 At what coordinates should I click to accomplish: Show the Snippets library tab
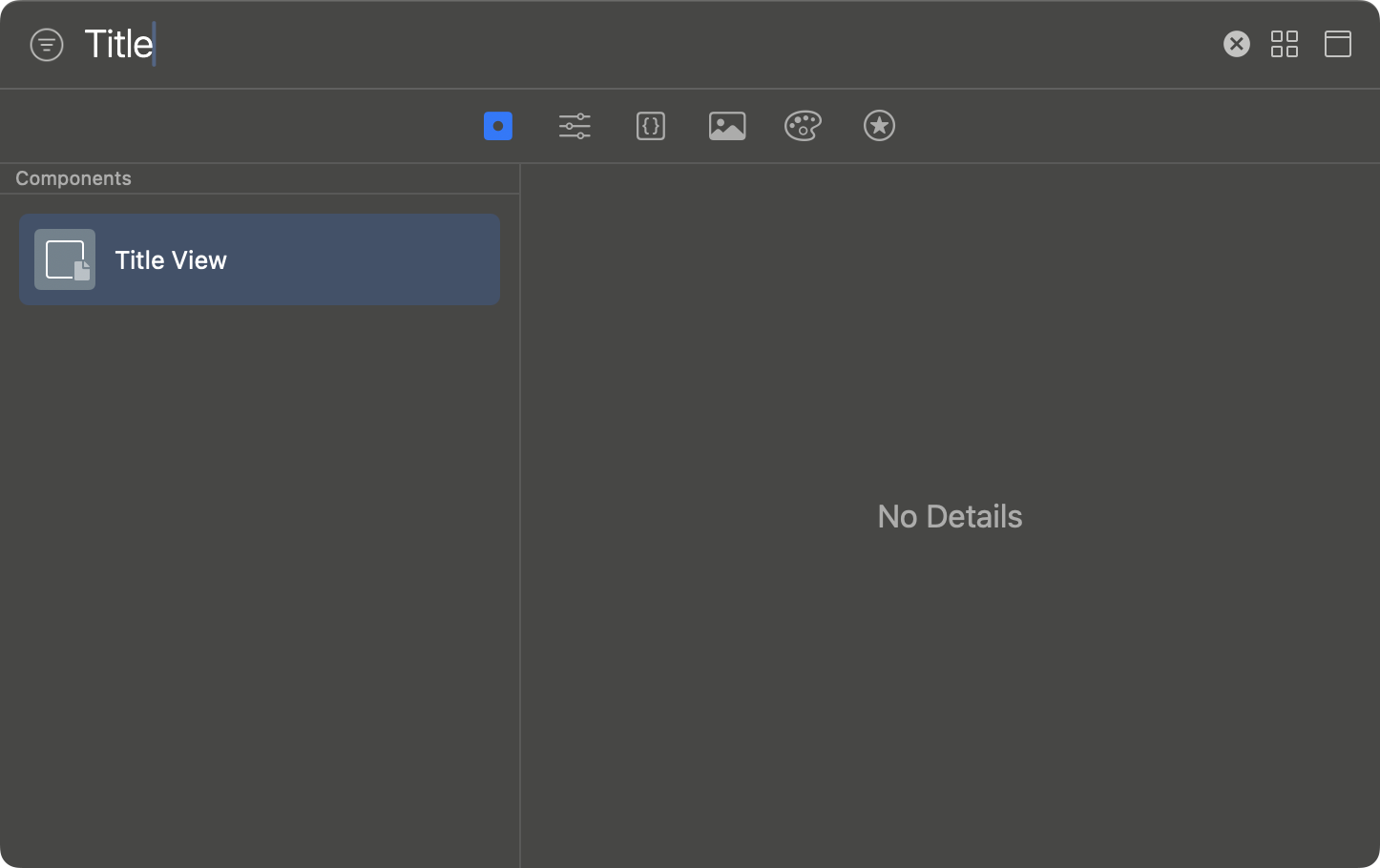pyautogui.click(x=651, y=126)
